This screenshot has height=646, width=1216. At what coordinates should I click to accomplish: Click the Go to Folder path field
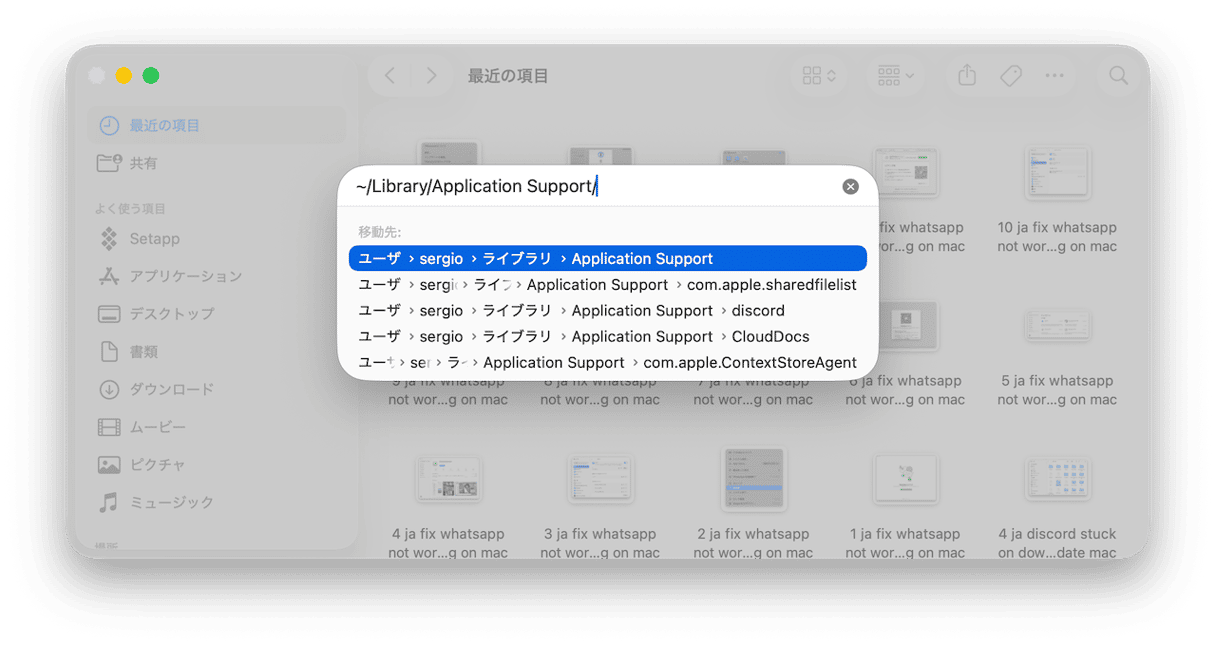590,187
